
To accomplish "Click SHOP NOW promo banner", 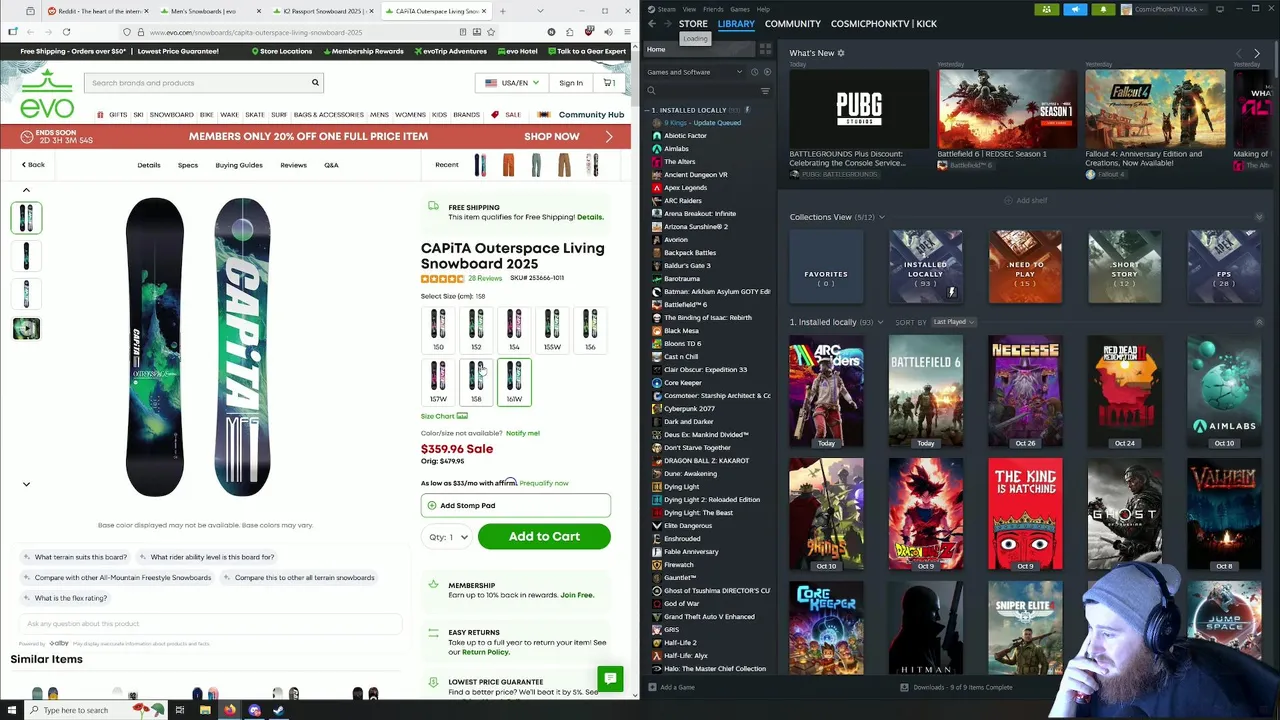I will click(551, 136).
